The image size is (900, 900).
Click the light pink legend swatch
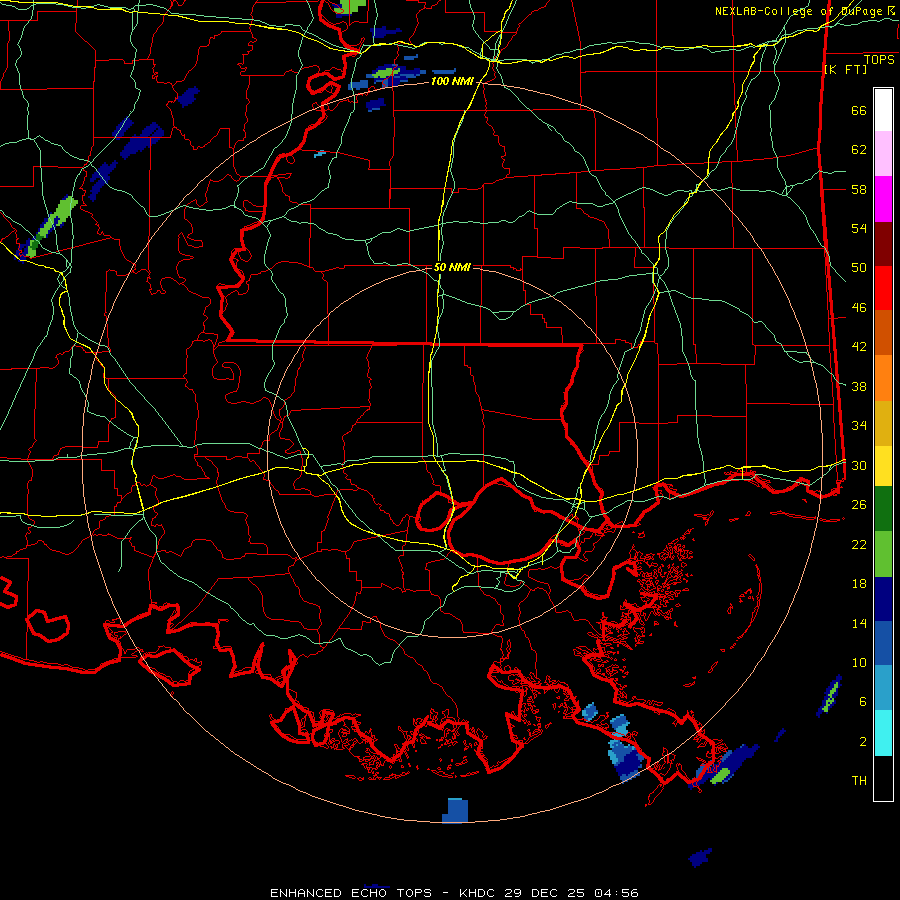[883, 153]
